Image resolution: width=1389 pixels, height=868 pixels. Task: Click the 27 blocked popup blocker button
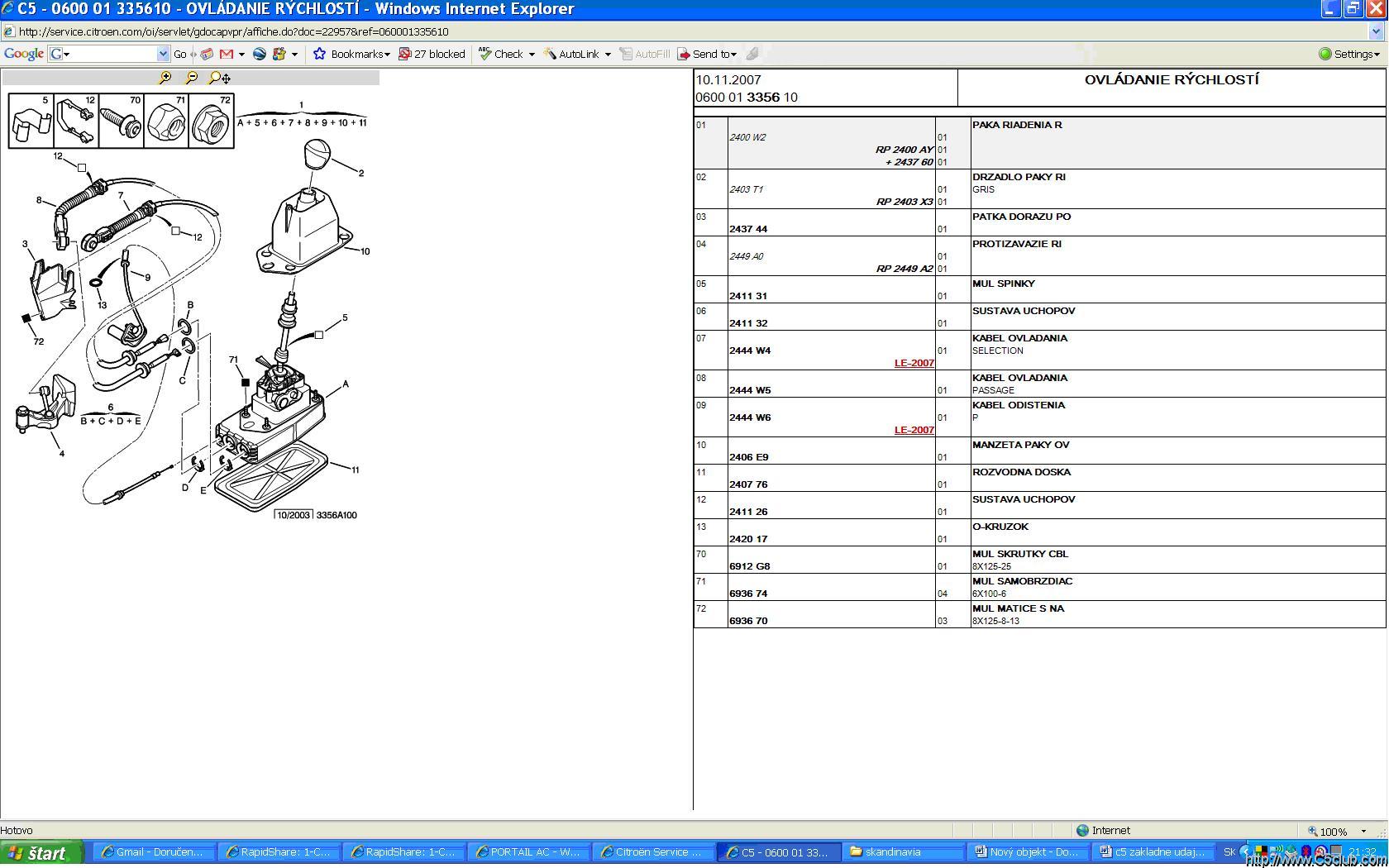(432, 54)
